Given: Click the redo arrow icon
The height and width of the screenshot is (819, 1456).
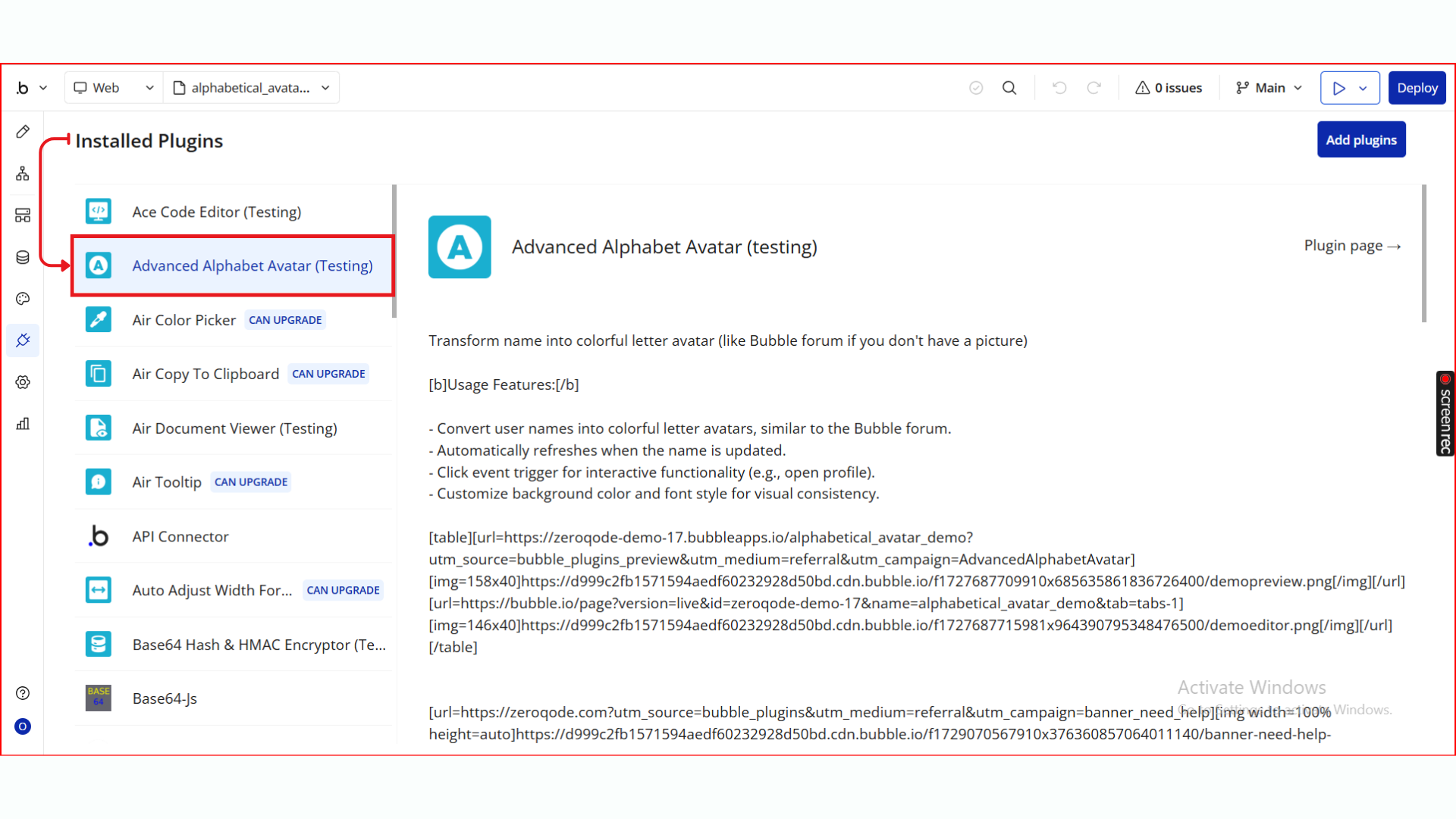Looking at the screenshot, I should (x=1094, y=88).
